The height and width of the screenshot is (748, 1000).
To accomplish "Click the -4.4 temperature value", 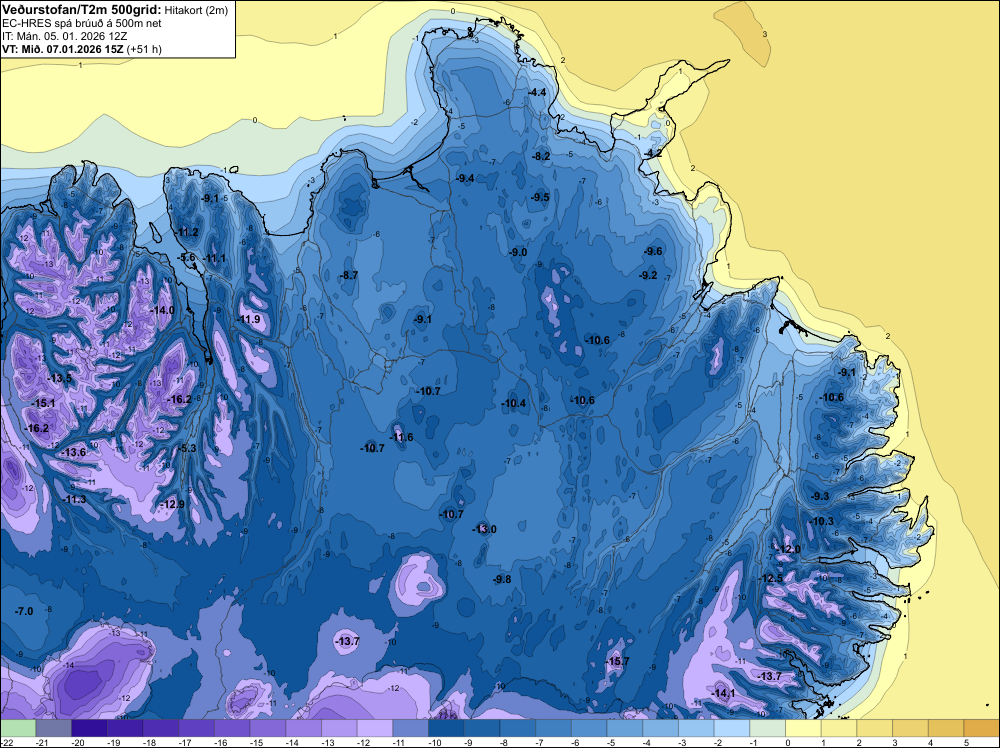I will [x=538, y=92].
